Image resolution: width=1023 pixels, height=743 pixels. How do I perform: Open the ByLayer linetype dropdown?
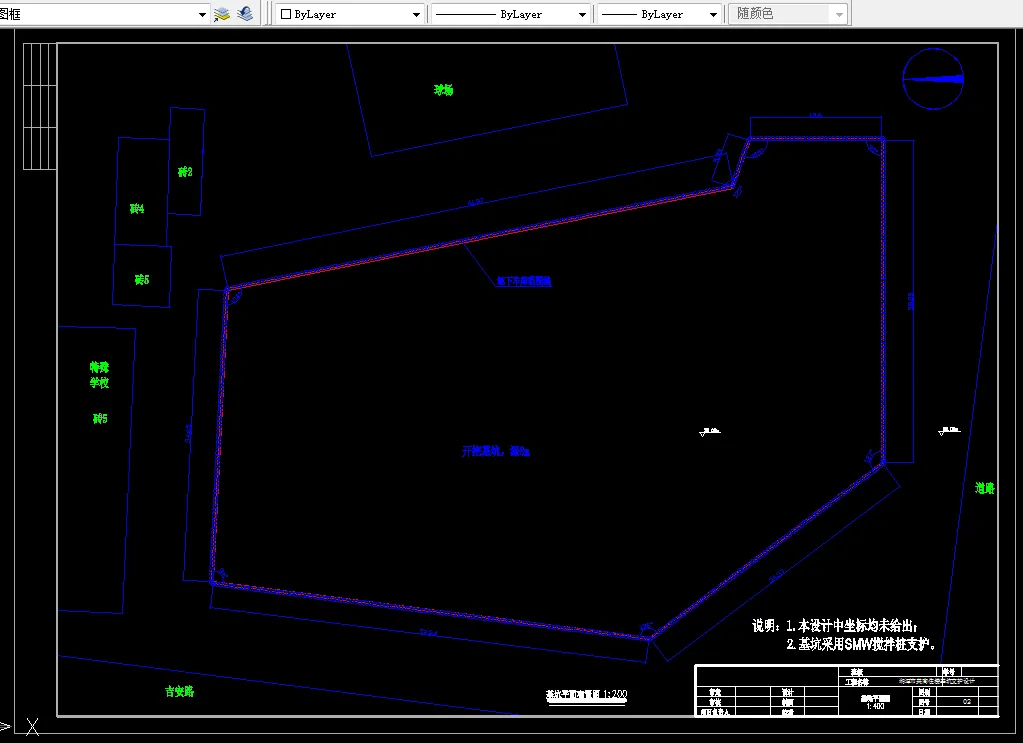(510, 14)
